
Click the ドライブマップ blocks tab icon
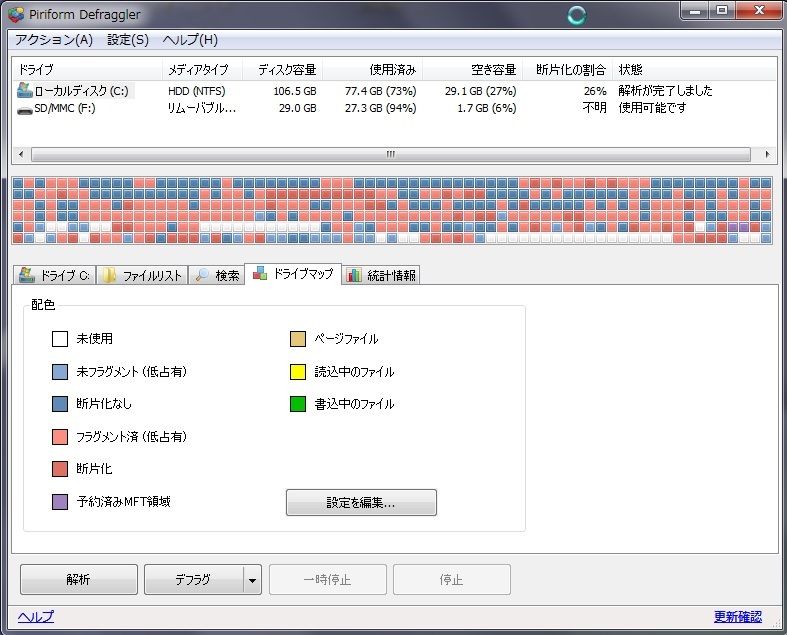(259, 273)
